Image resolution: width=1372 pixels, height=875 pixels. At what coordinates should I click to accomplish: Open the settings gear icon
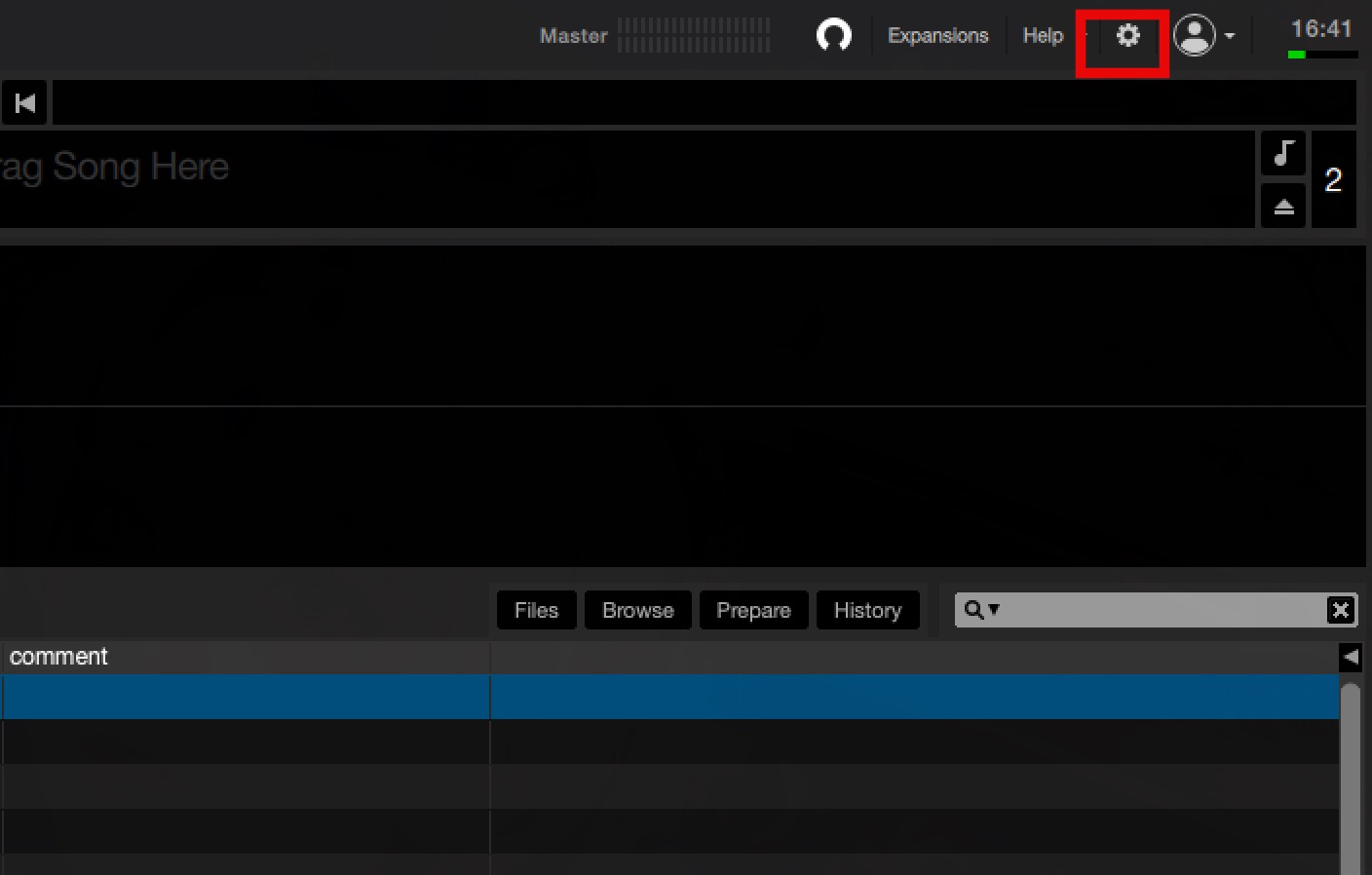point(1127,36)
